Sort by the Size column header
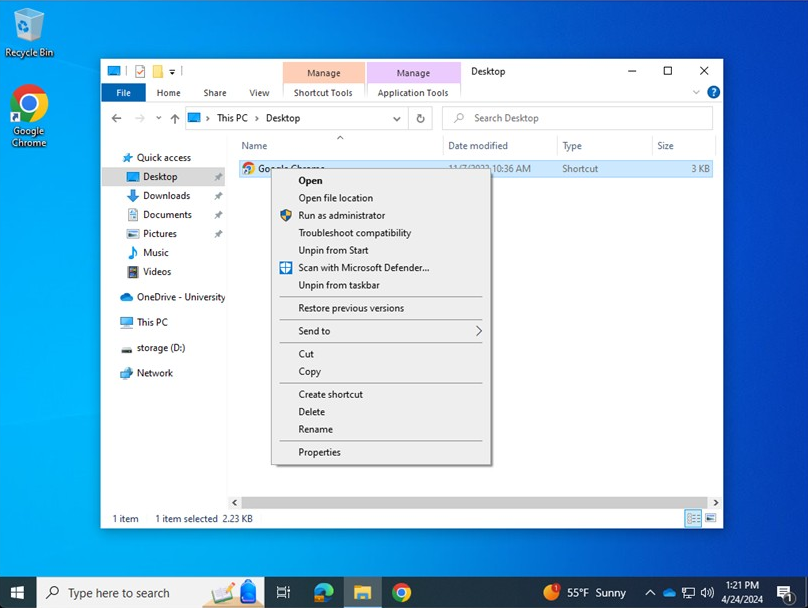Screen dimensions: 808x608 (x=684, y=146)
